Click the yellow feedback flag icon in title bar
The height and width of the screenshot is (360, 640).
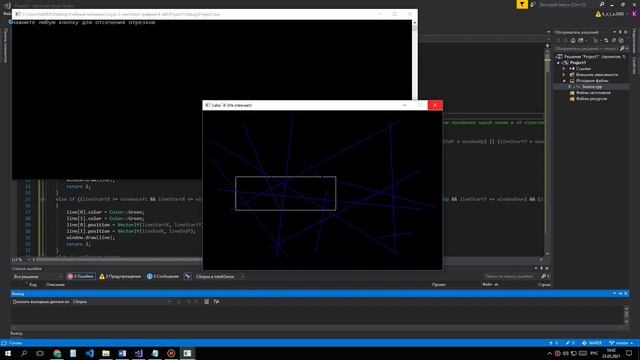pos(522,4)
